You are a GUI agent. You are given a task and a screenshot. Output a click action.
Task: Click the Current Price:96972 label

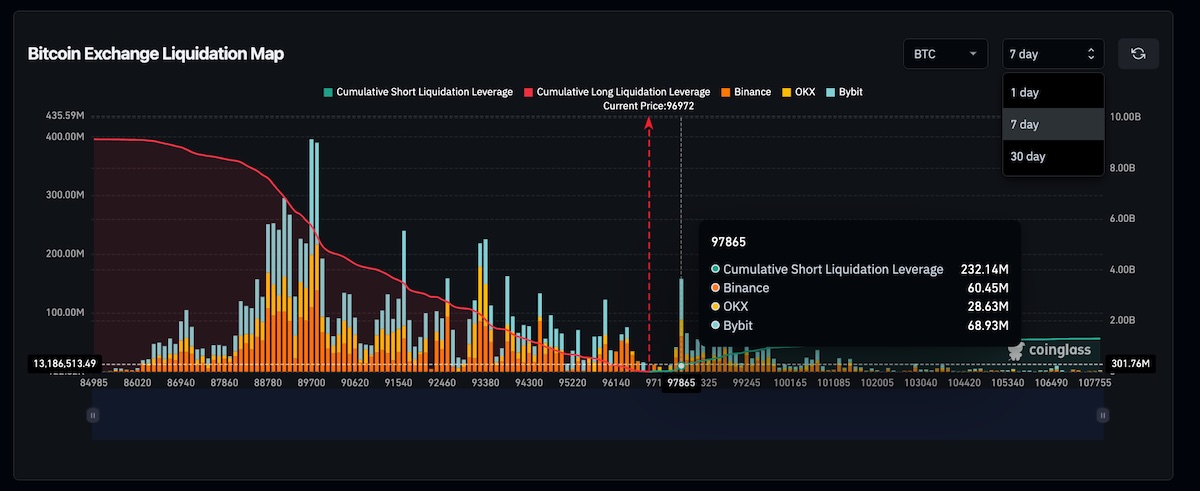[649, 106]
